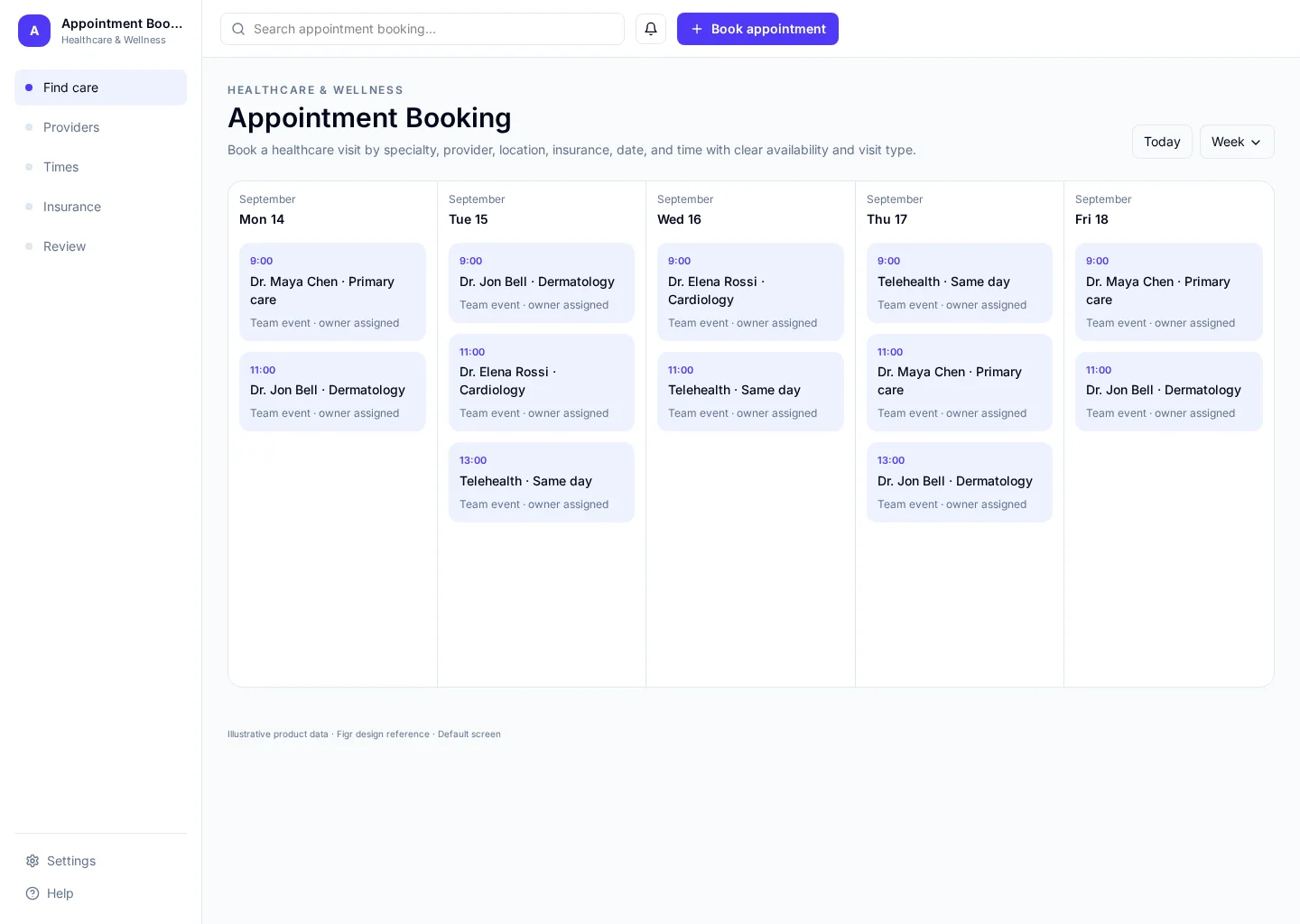Screen dimensions: 1300x924
Task: Click the Book appointment button
Action: (x=757, y=29)
